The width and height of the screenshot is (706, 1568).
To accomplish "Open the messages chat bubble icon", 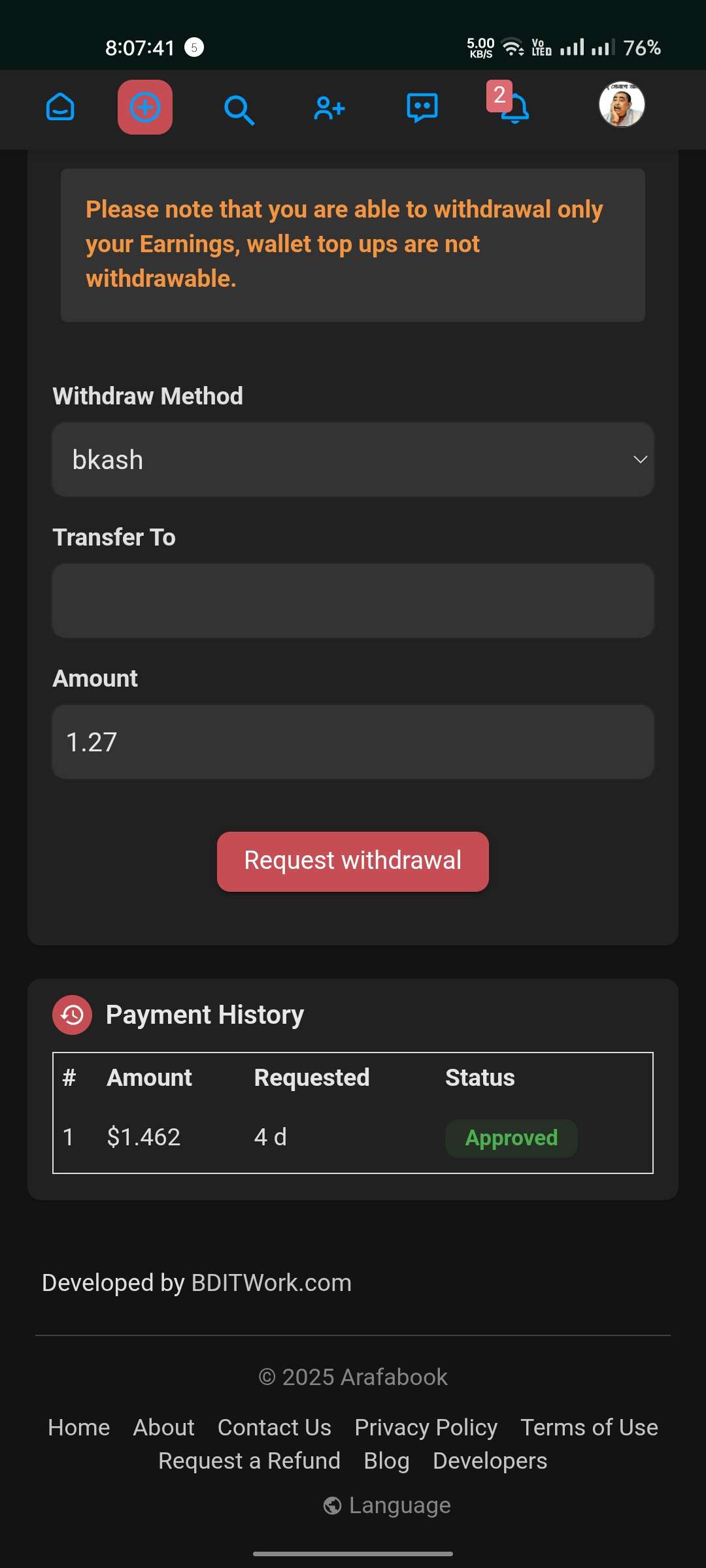I will tap(422, 108).
